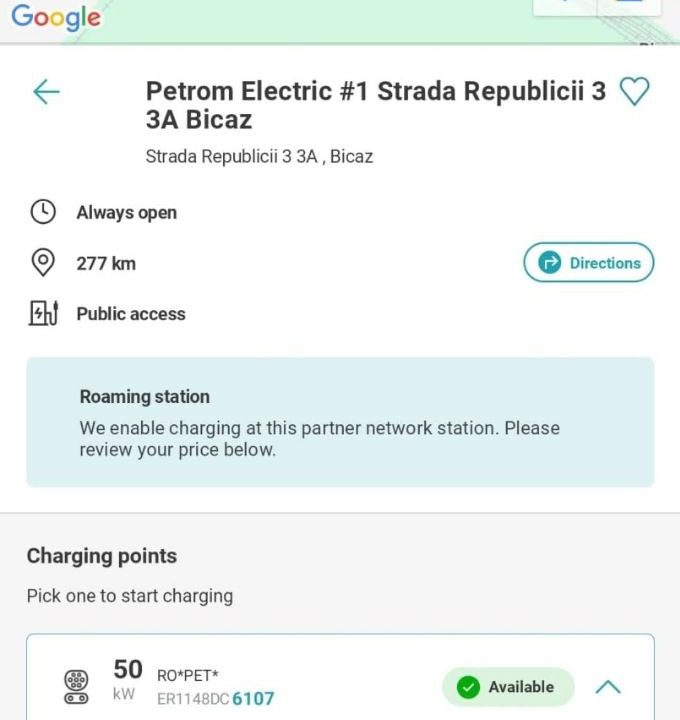This screenshot has height=720, width=680.
Task: Click the Google logo on the map
Action: point(56,17)
